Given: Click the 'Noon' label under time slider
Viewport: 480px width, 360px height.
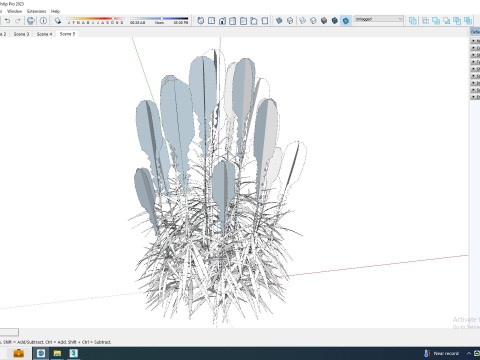Looking at the screenshot, I should click(x=159, y=23).
